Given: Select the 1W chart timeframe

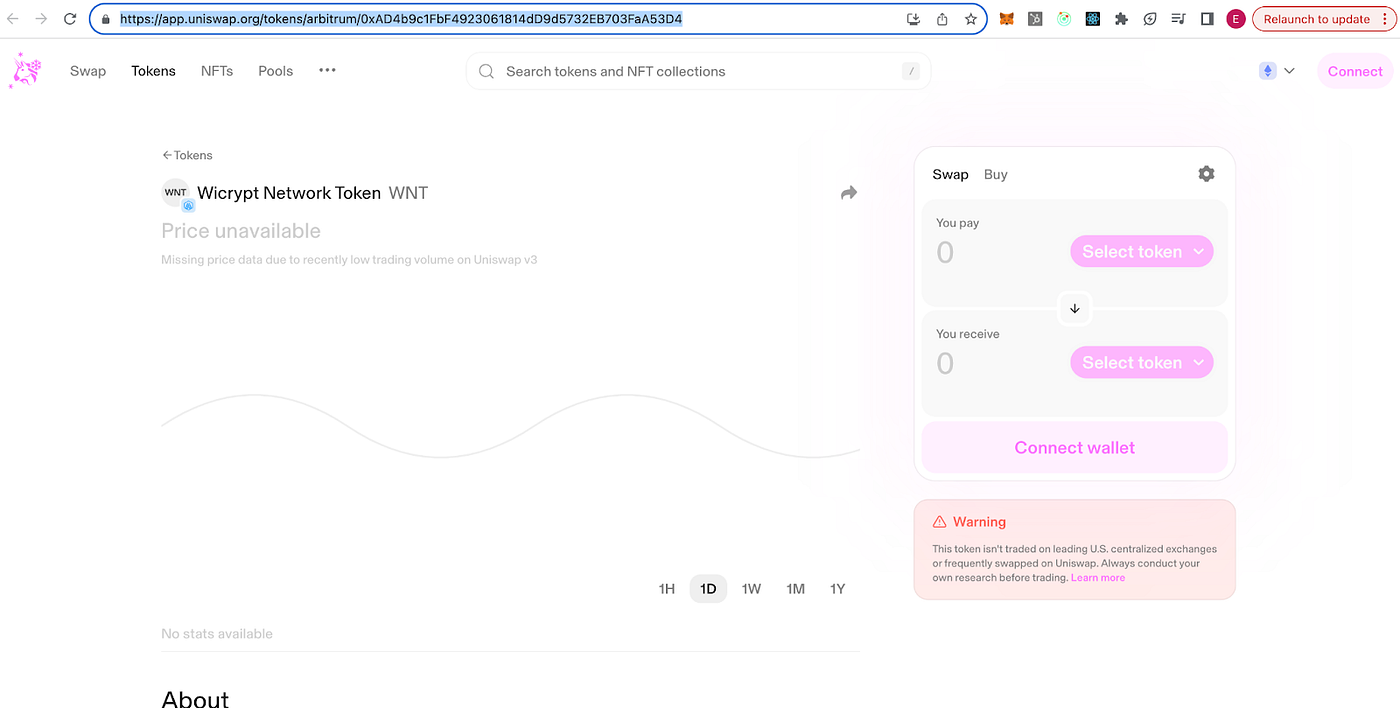Looking at the screenshot, I should pos(751,589).
